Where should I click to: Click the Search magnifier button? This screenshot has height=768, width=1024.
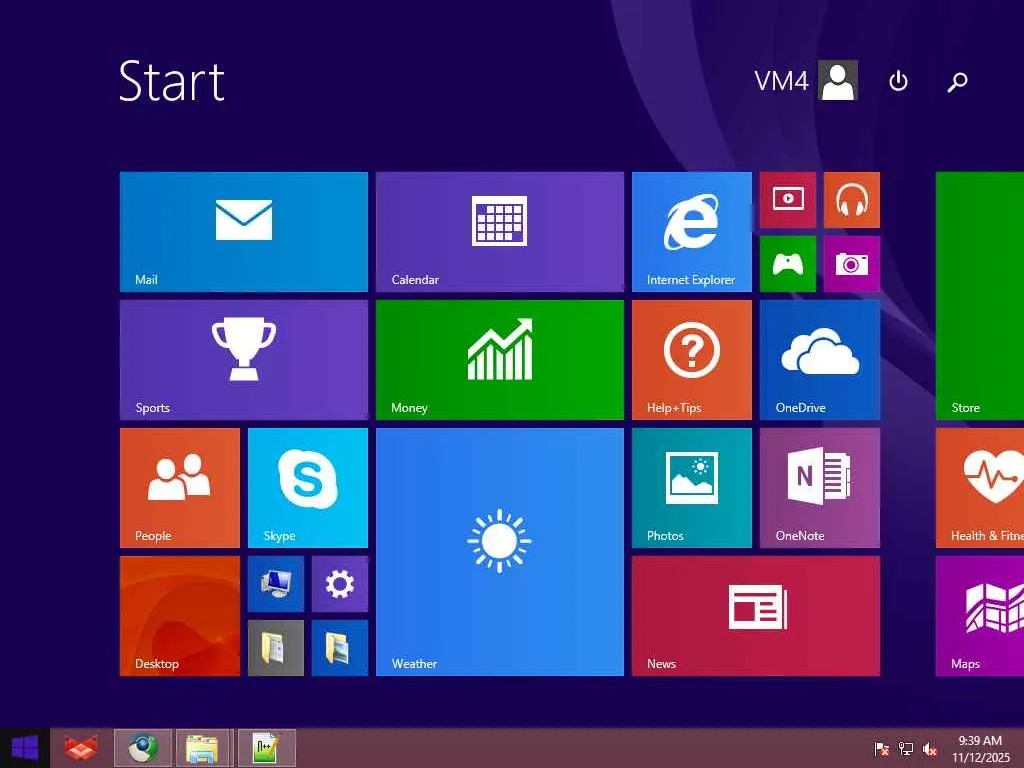pyautogui.click(x=957, y=82)
